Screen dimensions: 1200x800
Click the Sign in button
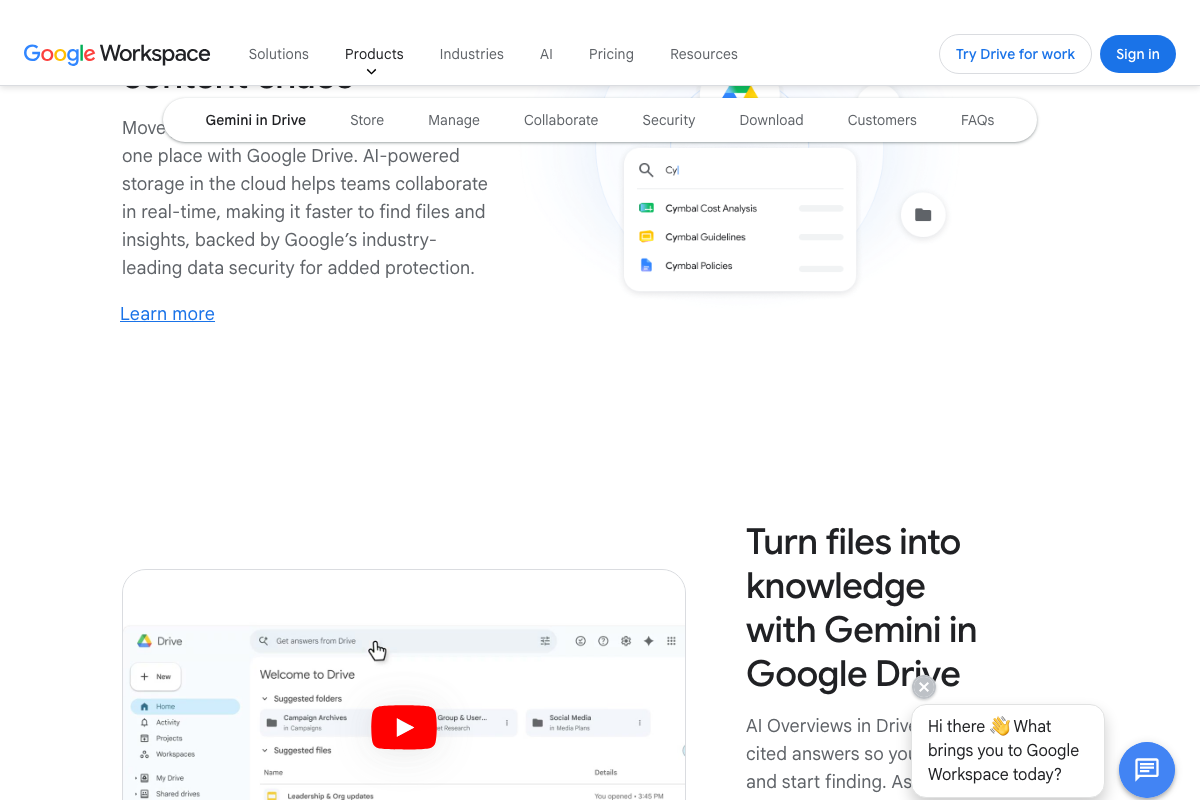coord(1138,54)
